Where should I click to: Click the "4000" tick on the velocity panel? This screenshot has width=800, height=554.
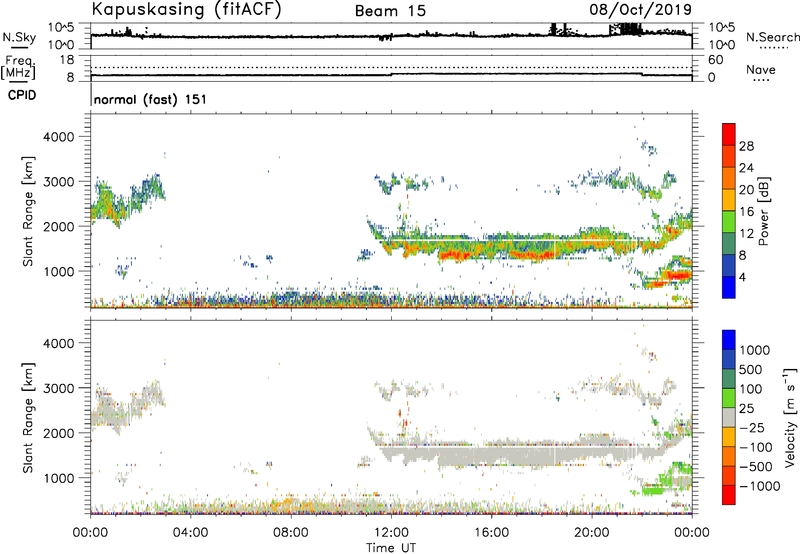point(58,343)
